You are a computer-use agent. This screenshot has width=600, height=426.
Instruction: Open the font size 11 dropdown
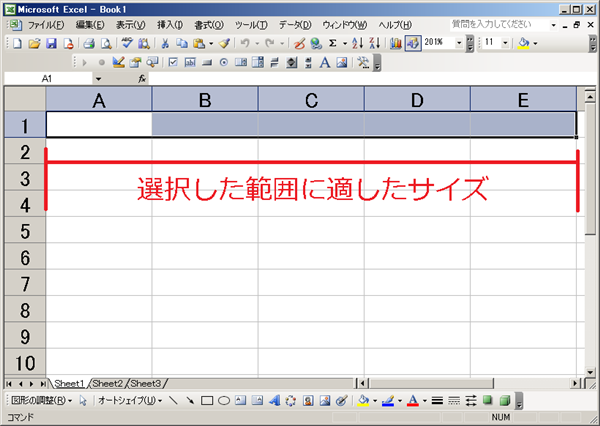[x=505, y=43]
